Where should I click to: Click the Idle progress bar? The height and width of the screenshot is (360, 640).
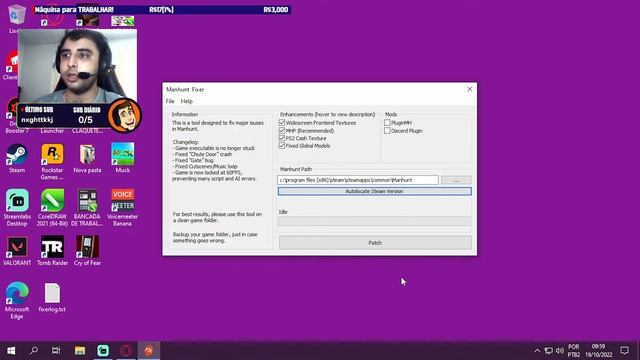click(x=374, y=221)
